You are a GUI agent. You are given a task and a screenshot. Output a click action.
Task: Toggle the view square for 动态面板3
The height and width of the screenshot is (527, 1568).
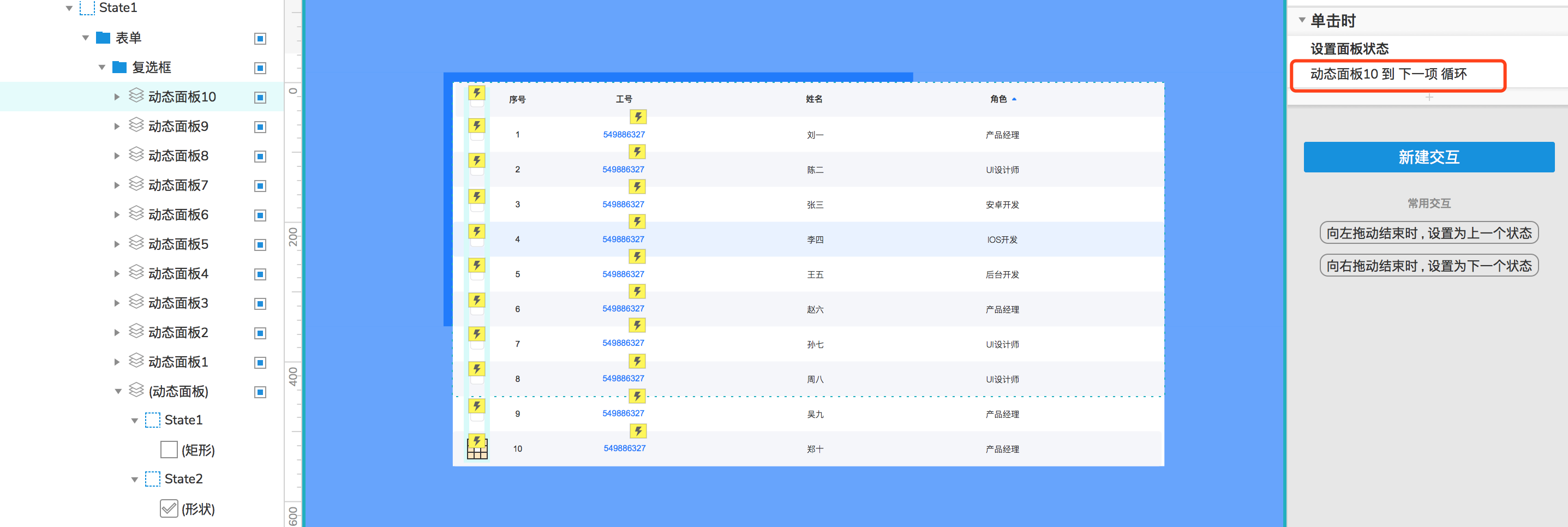pyautogui.click(x=260, y=304)
